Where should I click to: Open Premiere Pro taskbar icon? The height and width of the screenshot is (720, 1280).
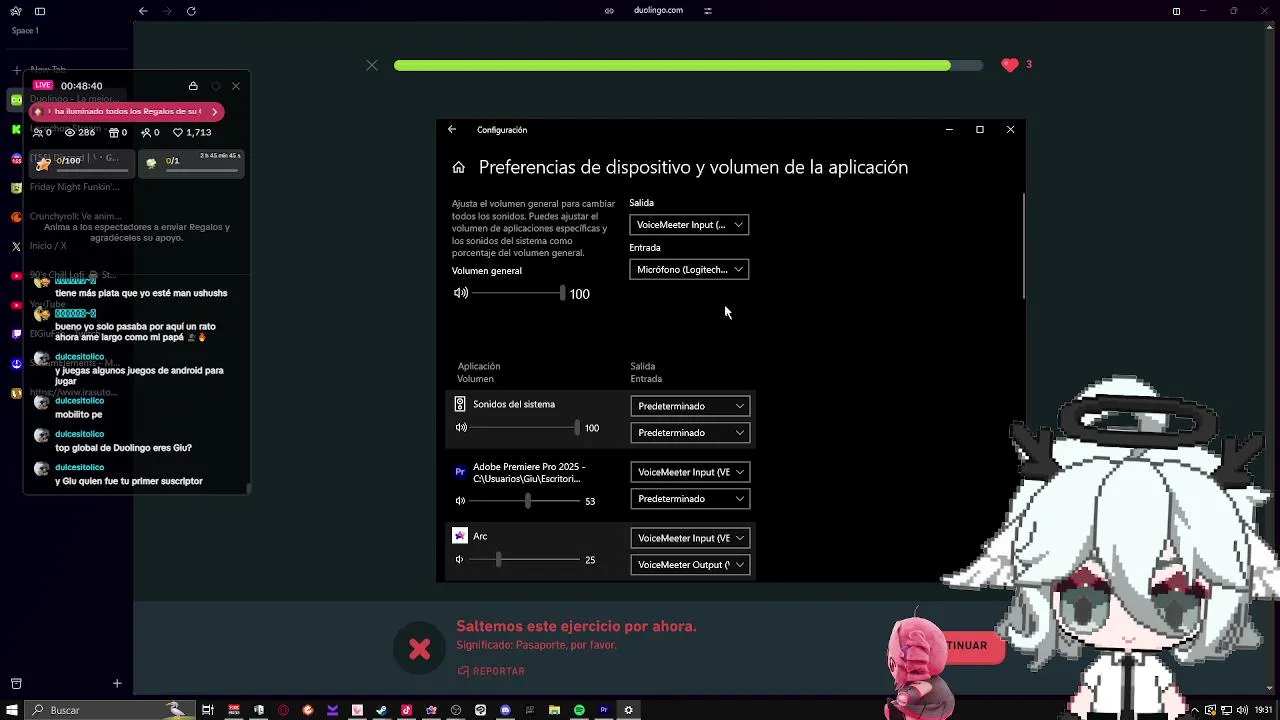604,710
